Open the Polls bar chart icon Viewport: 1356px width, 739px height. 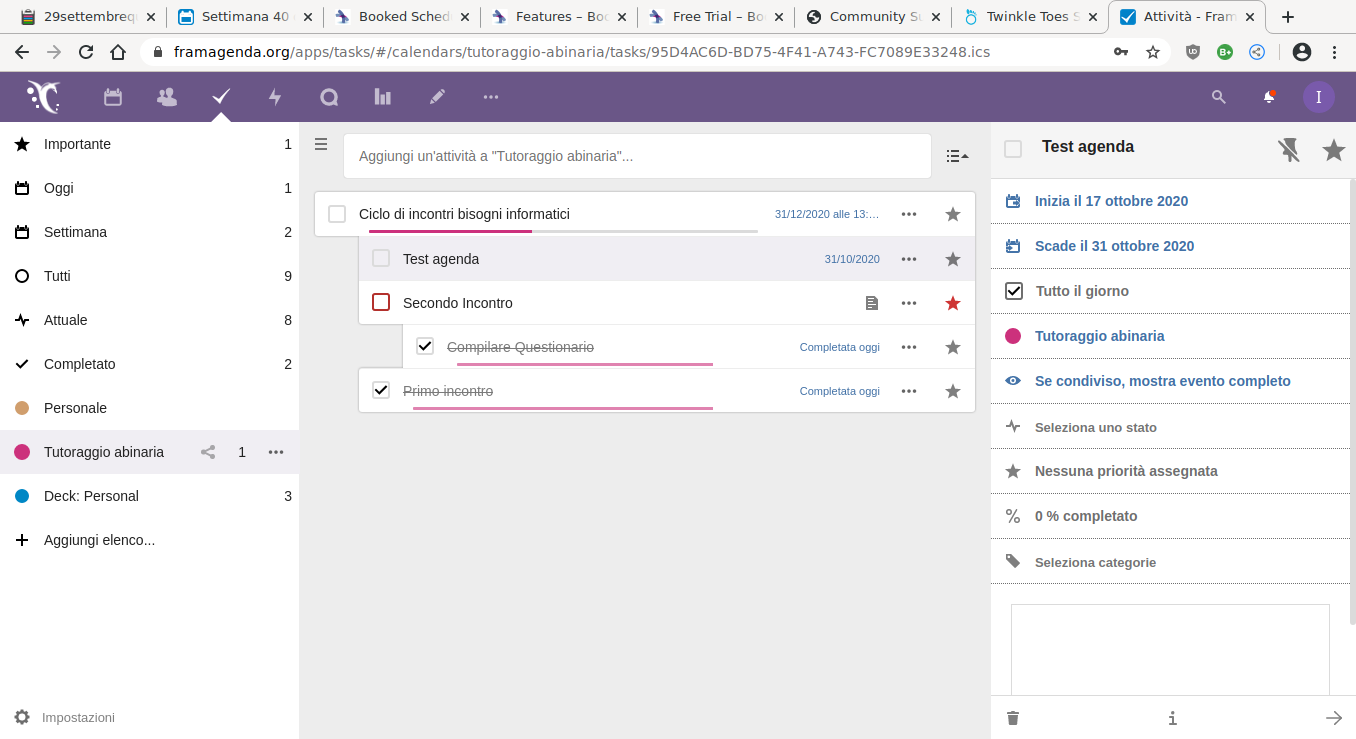(383, 97)
